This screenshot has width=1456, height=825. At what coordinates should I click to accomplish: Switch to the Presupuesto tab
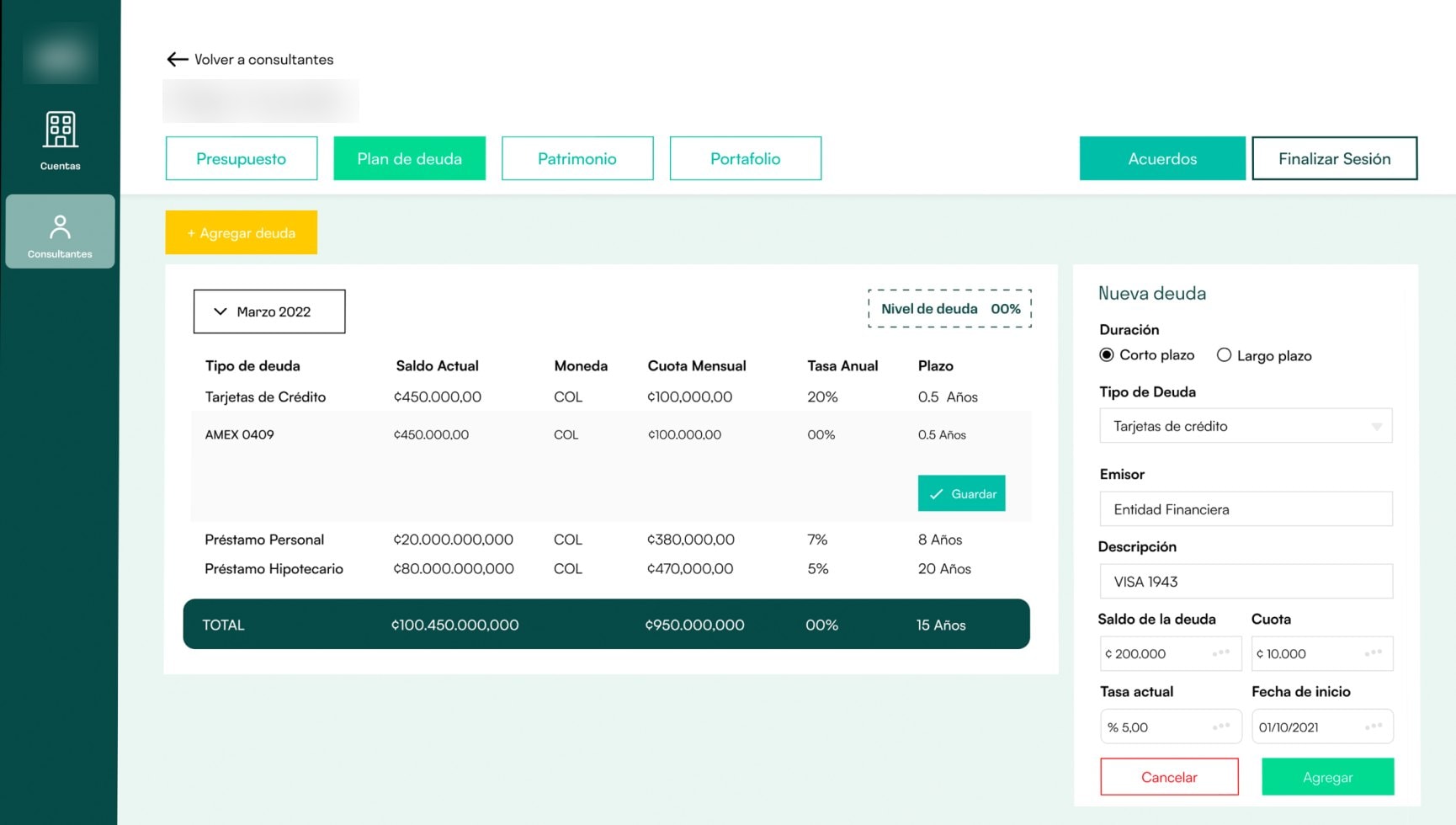(x=242, y=158)
